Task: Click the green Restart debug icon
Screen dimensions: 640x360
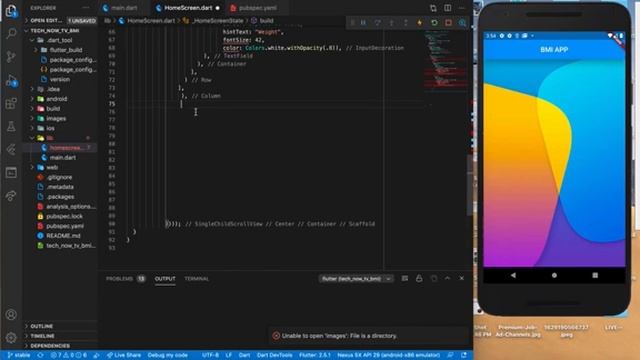Action: pyautogui.click(x=434, y=23)
